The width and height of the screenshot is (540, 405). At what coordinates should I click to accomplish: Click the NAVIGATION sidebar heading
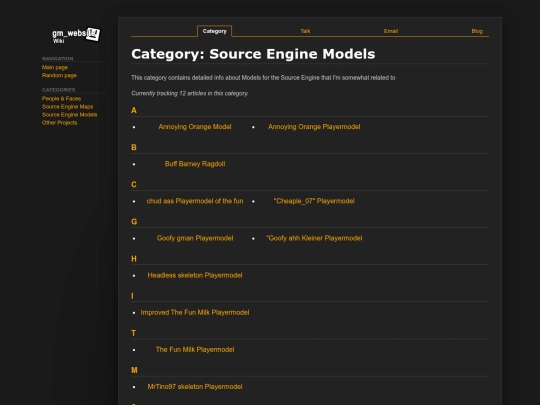point(58,59)
